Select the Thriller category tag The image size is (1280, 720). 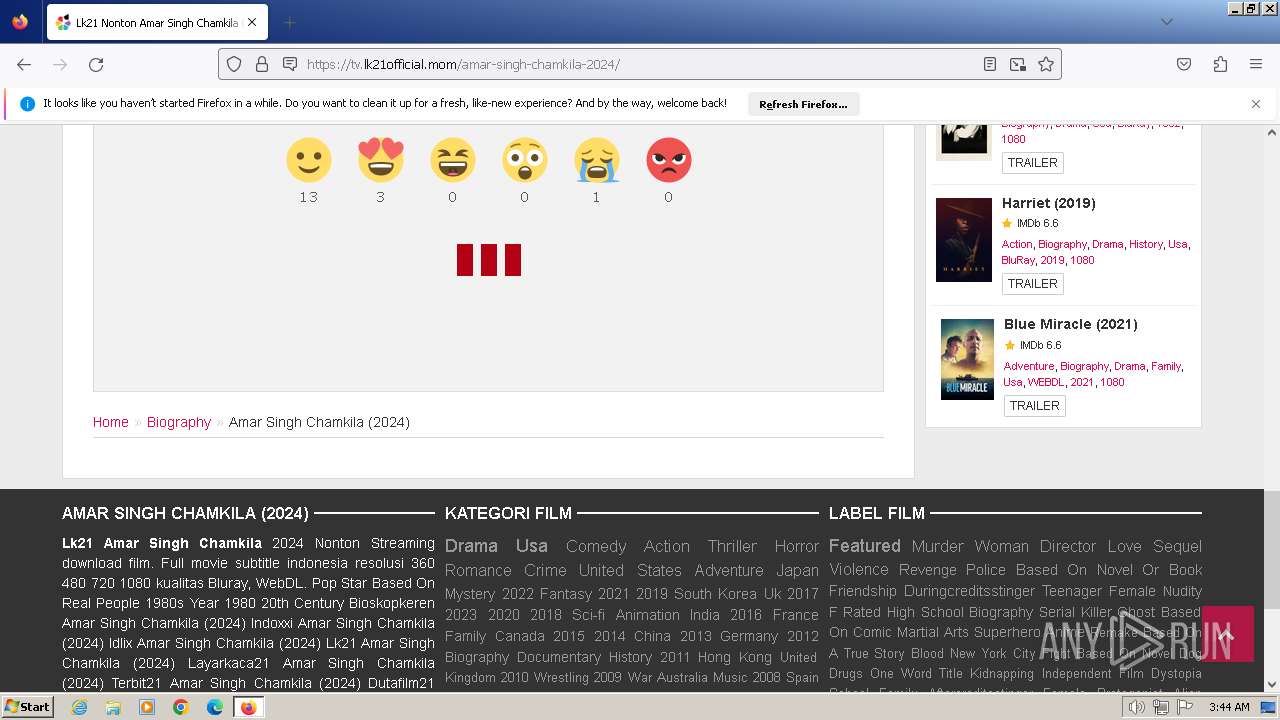732,546
